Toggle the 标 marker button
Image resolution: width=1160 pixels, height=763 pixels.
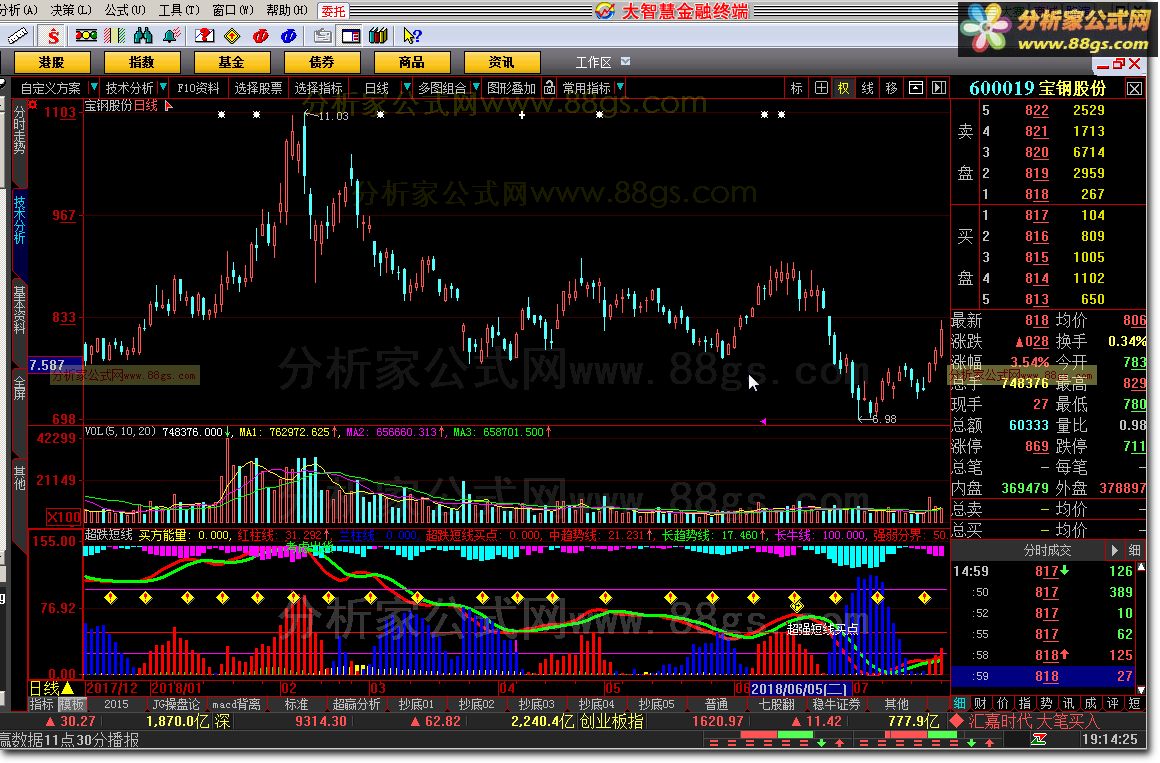click(797, 87)
